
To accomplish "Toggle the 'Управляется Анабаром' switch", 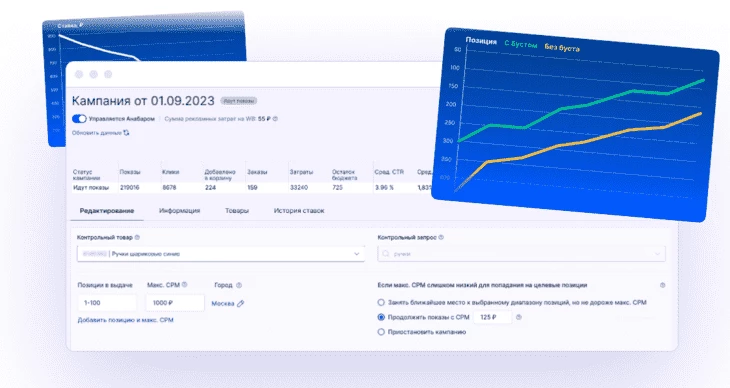I will coord(79,119).
